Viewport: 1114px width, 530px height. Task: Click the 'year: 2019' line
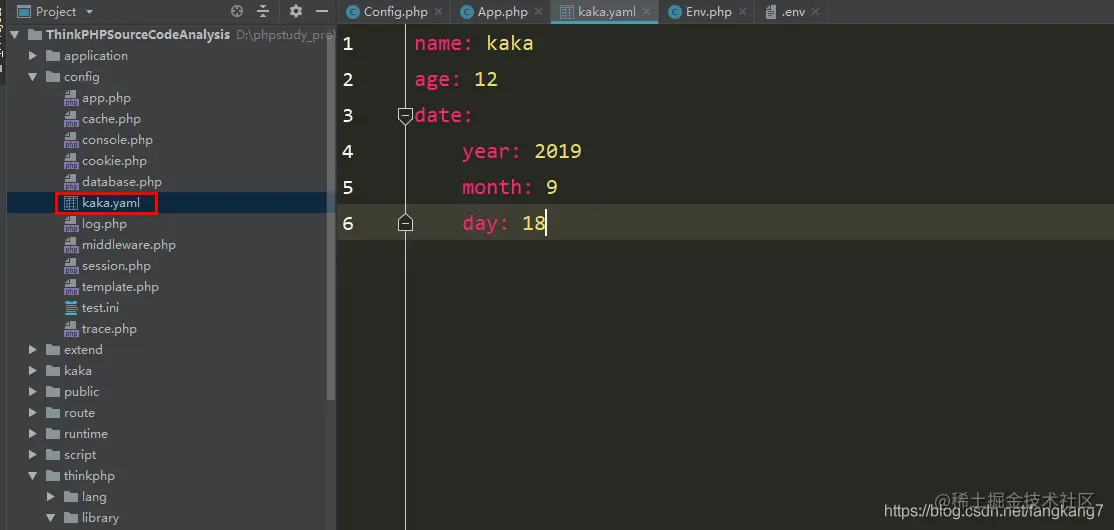tap(521, 151)
